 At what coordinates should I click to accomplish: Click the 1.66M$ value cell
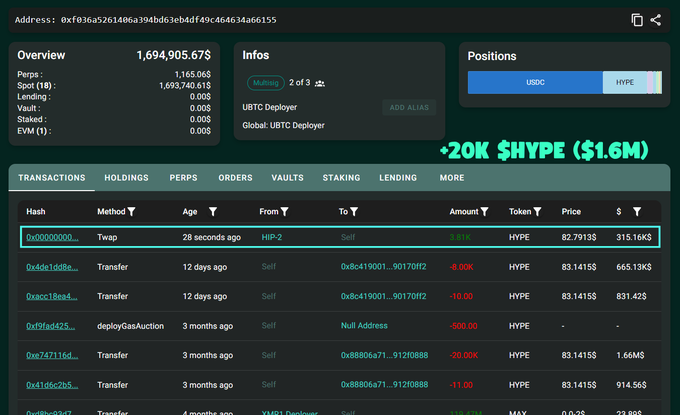tap(630, 355)
